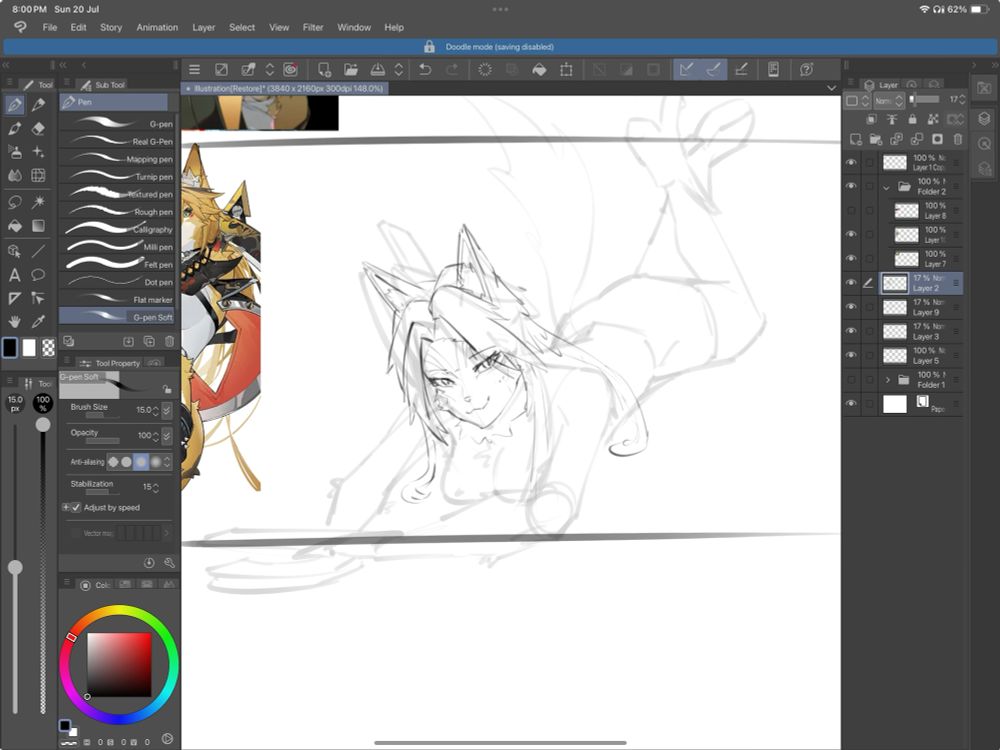Select the Figure line tool
The width and height of the screenshot is (1000, 750).
(38, 251)
